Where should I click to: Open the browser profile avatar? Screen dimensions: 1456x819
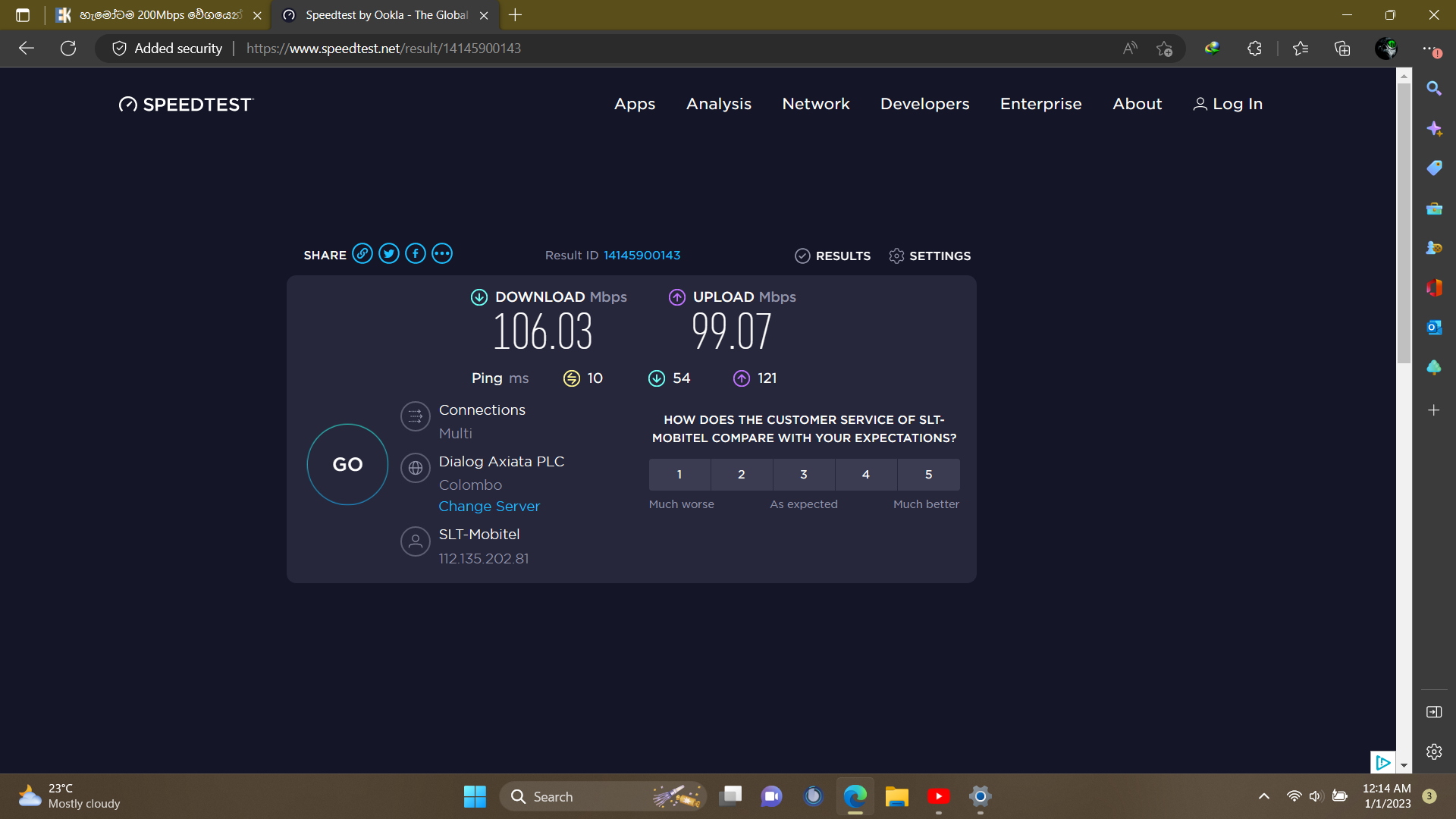(x=1386, y=49)
